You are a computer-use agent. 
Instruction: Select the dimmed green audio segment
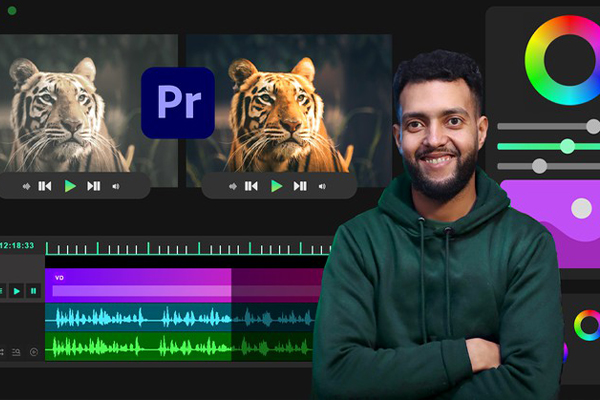pyautogui.click(x=272, y=346)
